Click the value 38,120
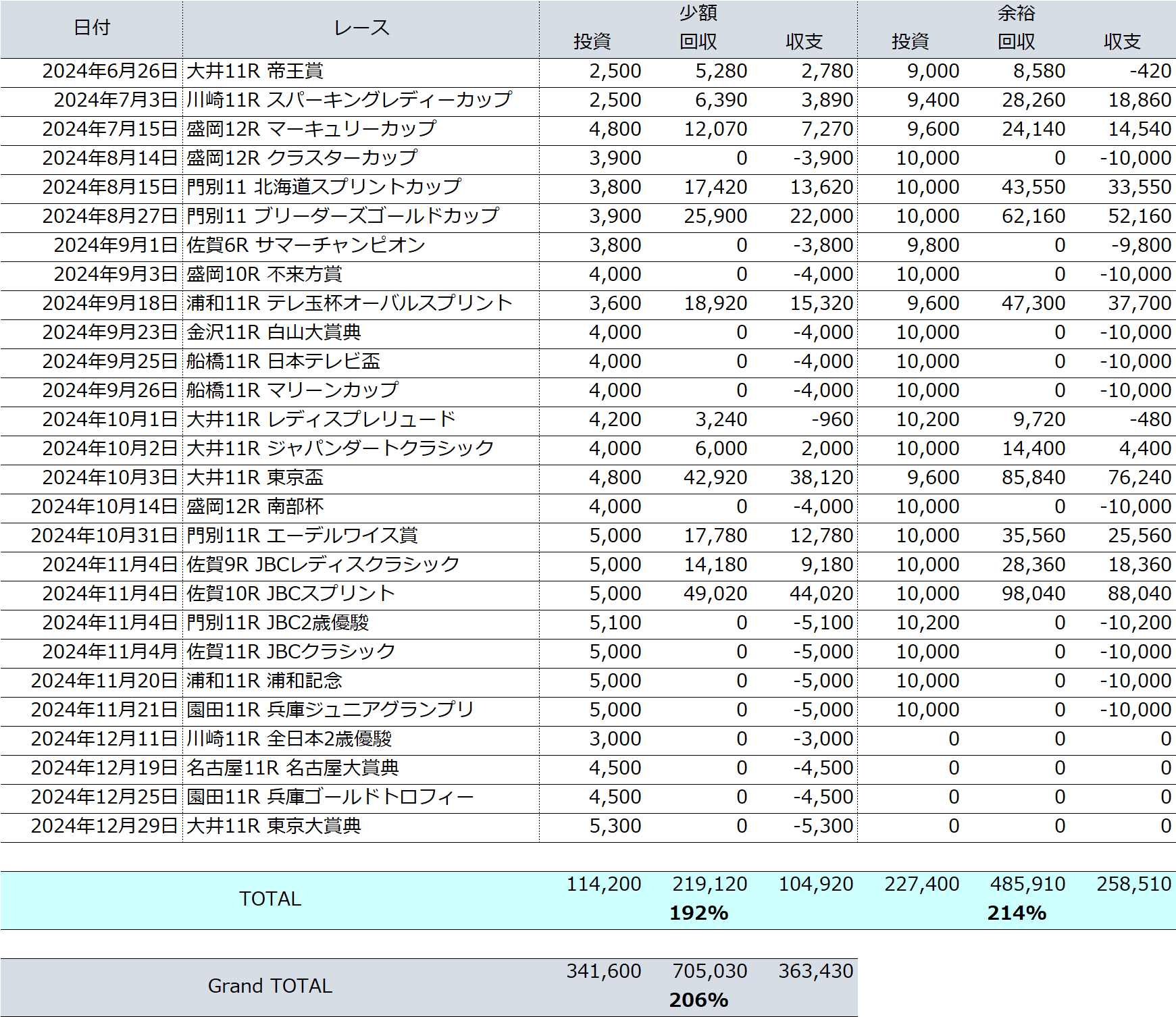Screen dimensions: 1176x1017 [822, 477]
